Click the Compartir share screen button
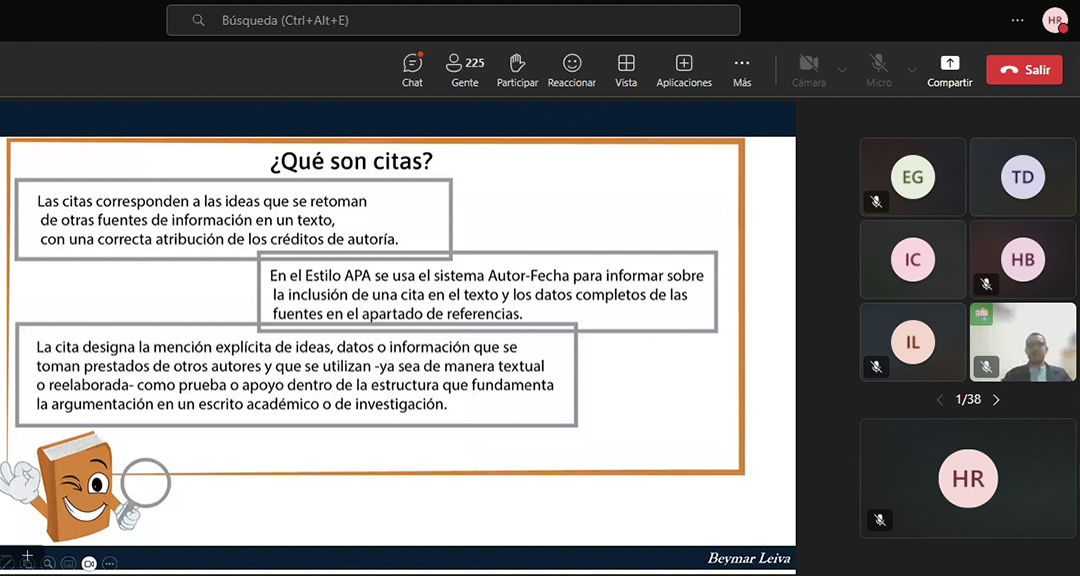This screenshot has width=1080, height=576. [x=950, y=70]
